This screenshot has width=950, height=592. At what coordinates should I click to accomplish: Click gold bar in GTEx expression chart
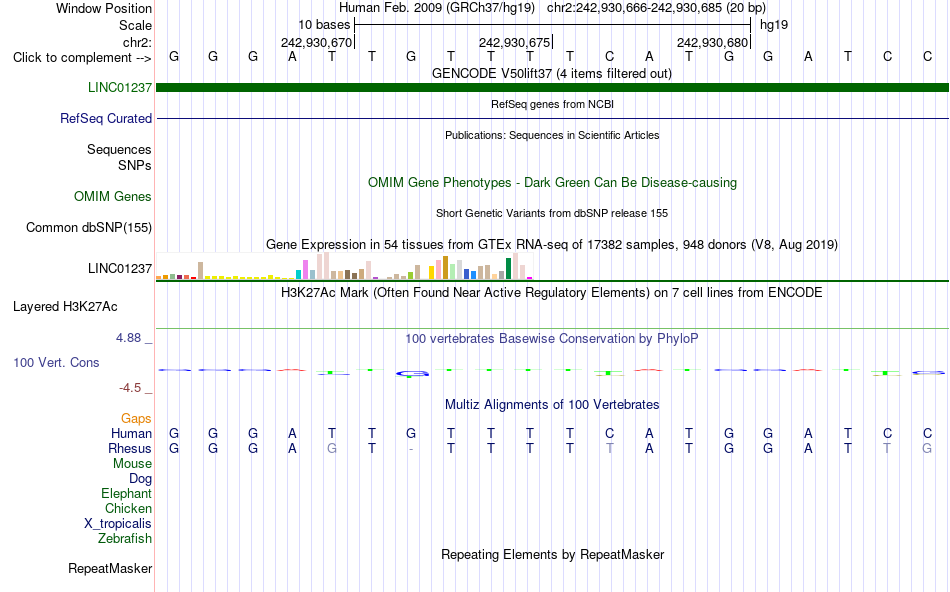(445, 267)
